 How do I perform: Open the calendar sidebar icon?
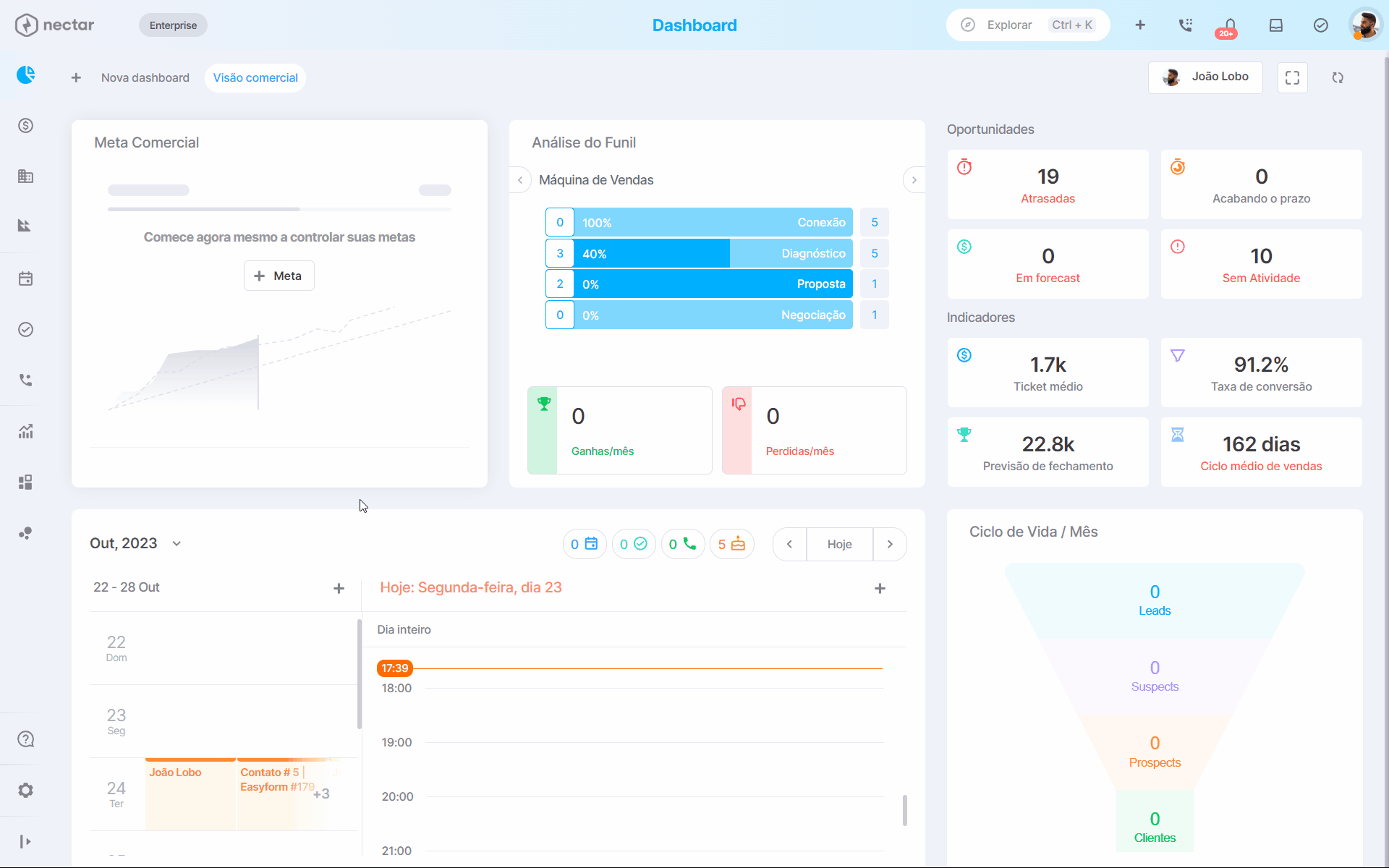(26, 278)
